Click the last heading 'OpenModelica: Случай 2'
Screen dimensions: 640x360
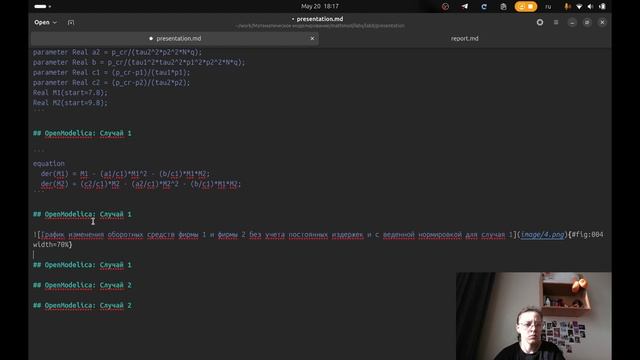point(82,305)
